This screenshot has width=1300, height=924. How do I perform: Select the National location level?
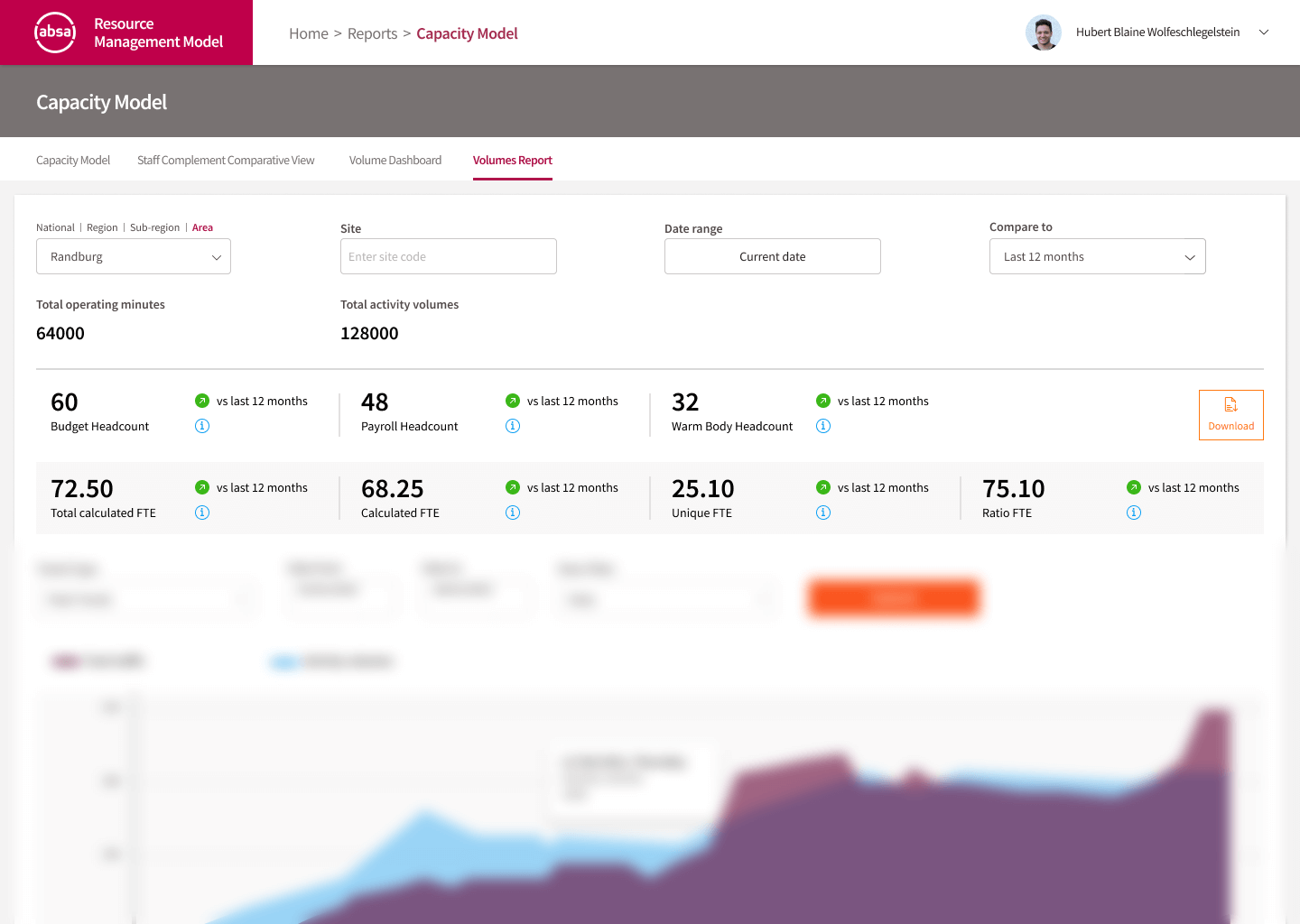point(55,227)
